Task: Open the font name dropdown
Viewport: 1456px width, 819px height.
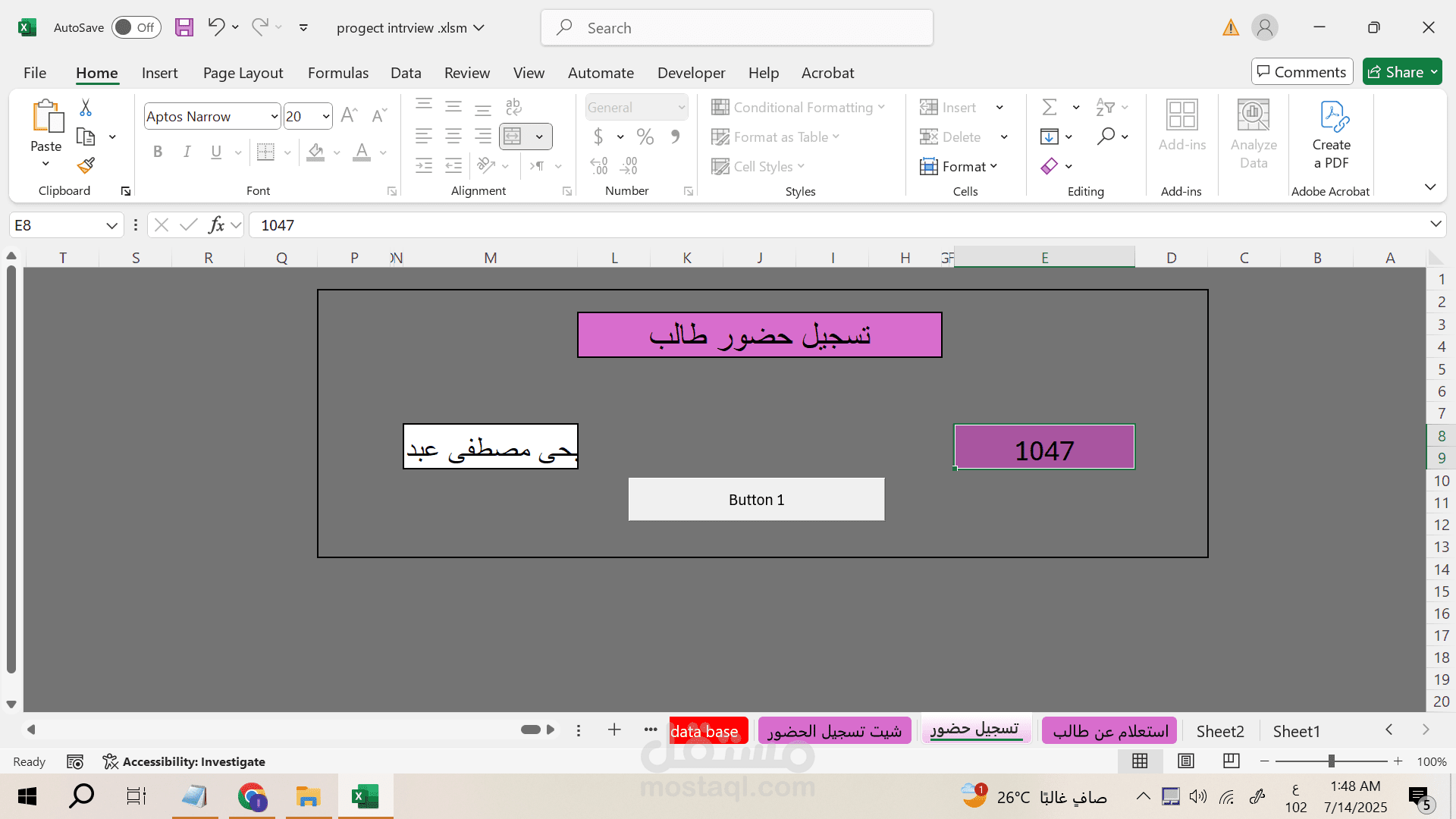Action: [275, 116]
